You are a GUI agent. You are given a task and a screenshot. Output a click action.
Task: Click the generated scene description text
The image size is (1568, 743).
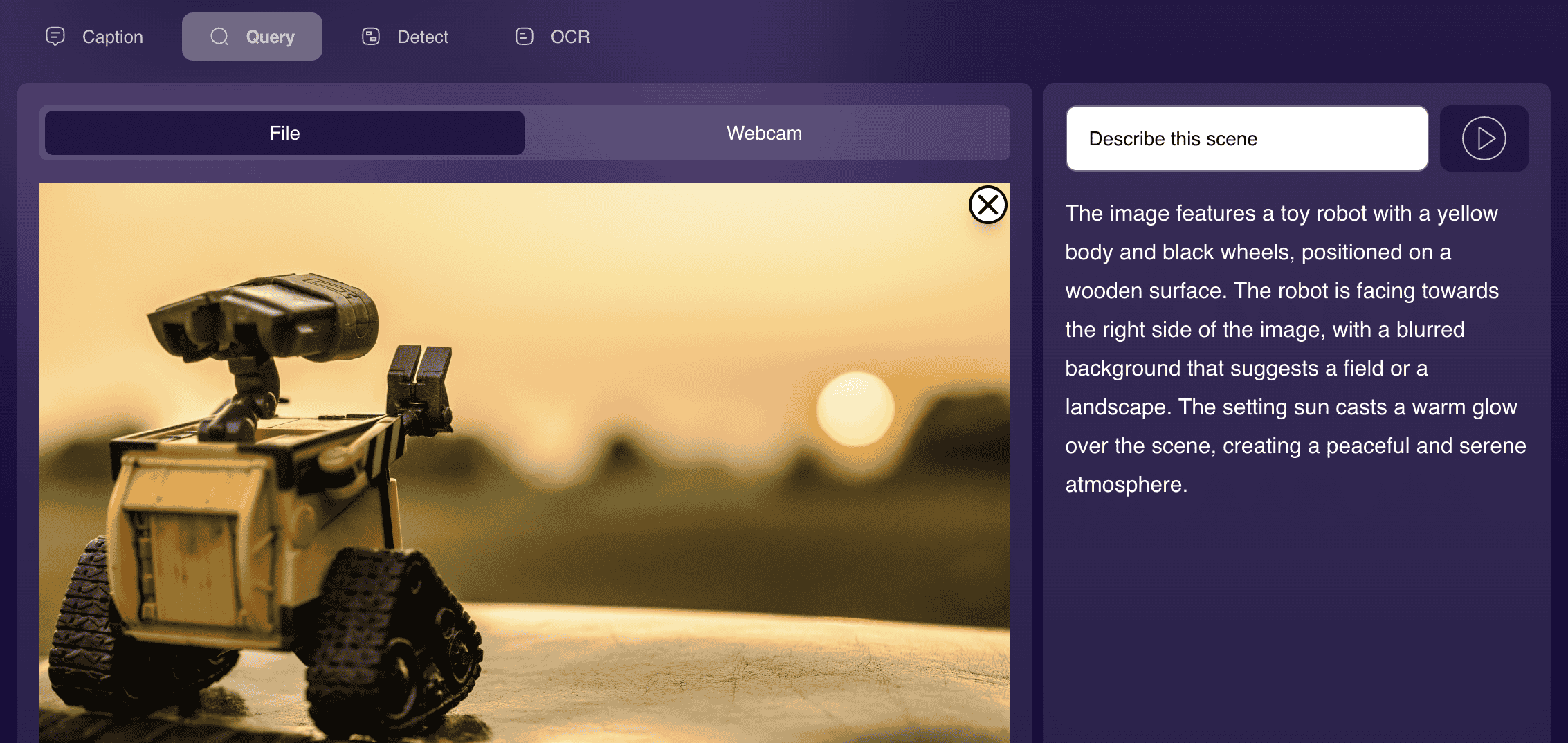pos(1295,349)
